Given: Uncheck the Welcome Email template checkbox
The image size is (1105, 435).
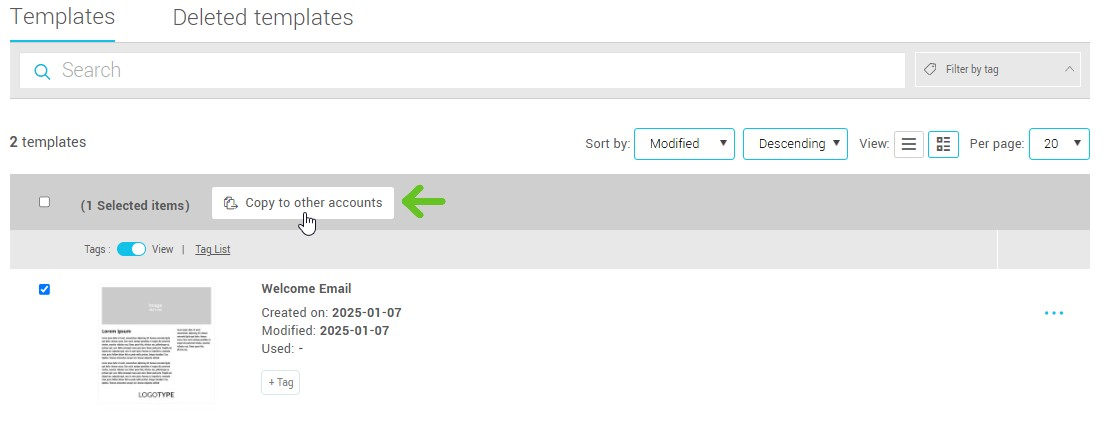Looking at the screenshot, I should [44, 290].
